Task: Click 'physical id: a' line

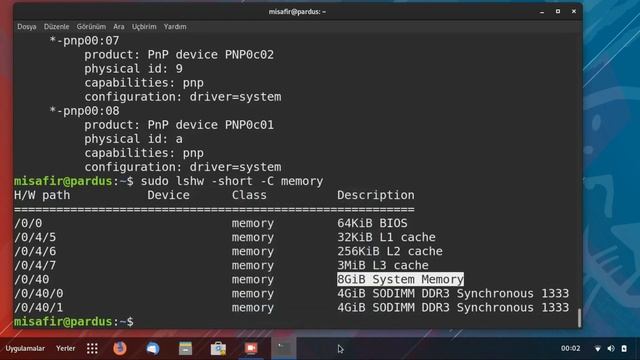Action: coord(133,139)
